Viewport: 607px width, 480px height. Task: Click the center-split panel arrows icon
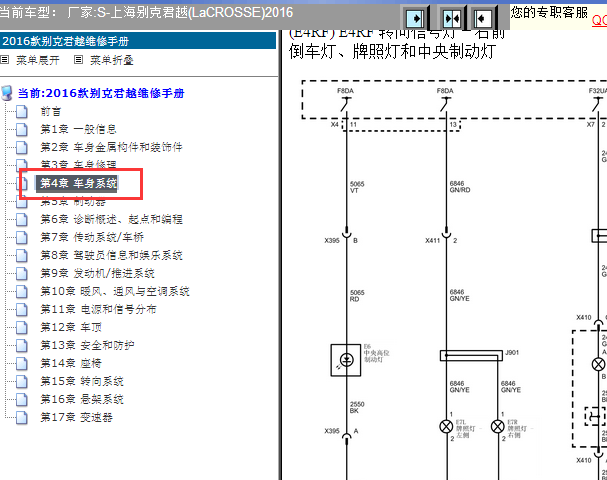pos(452,18)
